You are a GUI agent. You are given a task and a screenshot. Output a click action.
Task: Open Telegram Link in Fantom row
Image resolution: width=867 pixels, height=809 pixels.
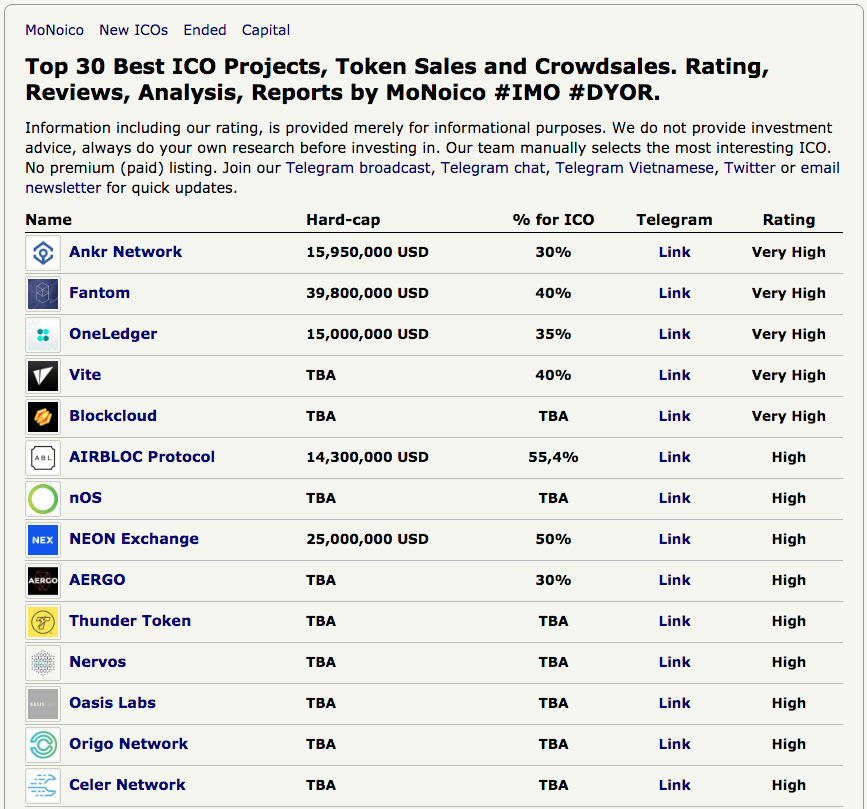pyautogui.click(x=675, y=293)
